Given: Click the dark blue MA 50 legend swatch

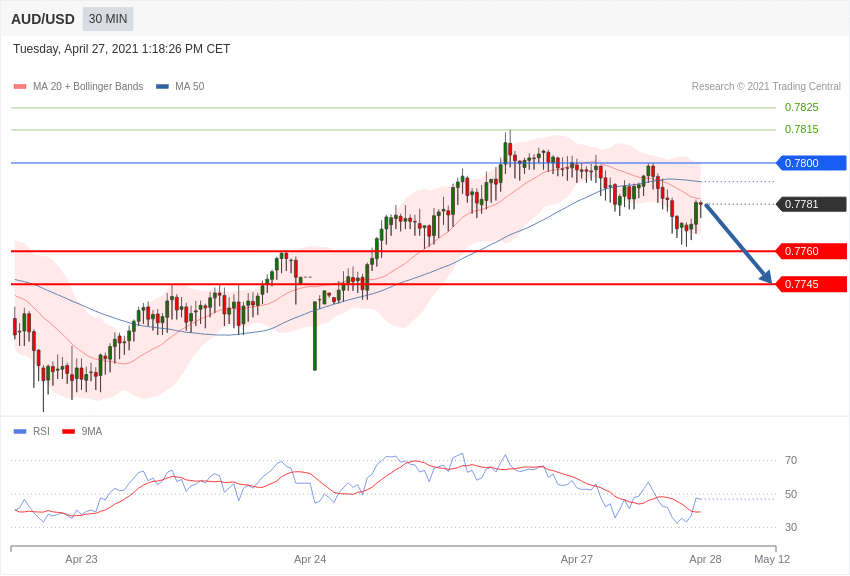Looking at the screenshot, I should pos(162,86).
